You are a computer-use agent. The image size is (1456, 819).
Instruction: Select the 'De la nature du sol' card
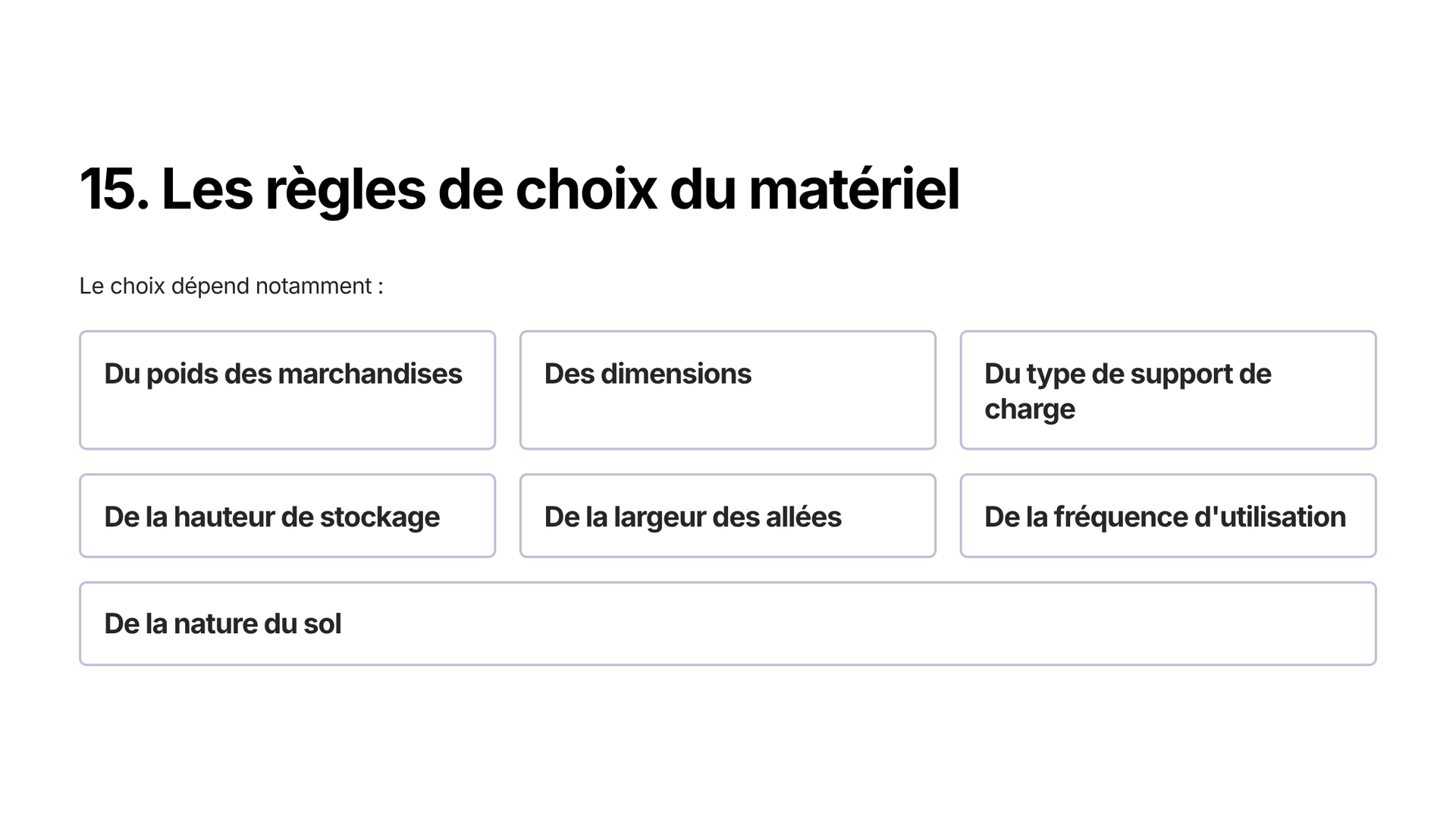pos(727,623)
